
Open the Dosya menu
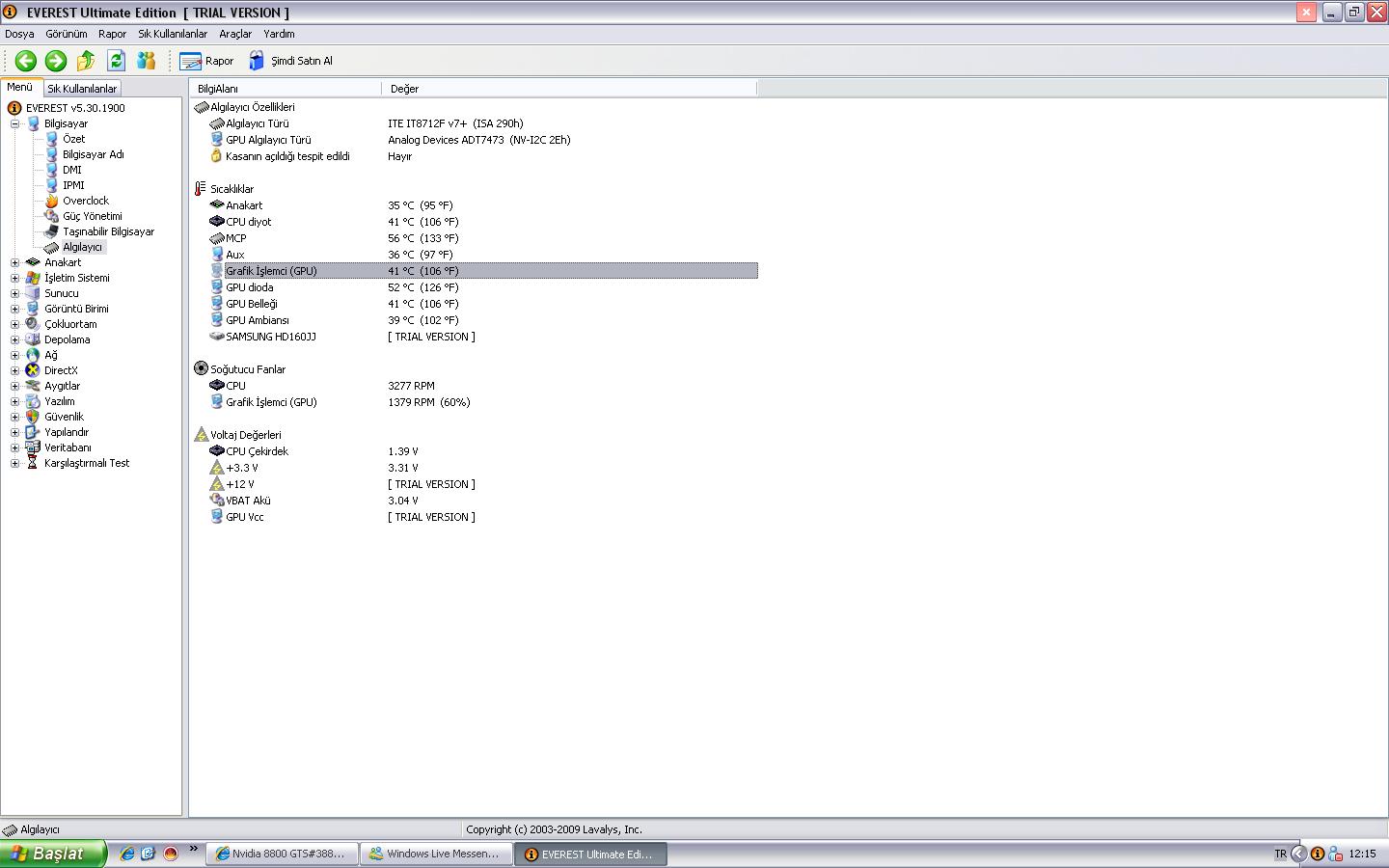click(x=19, y=34)
